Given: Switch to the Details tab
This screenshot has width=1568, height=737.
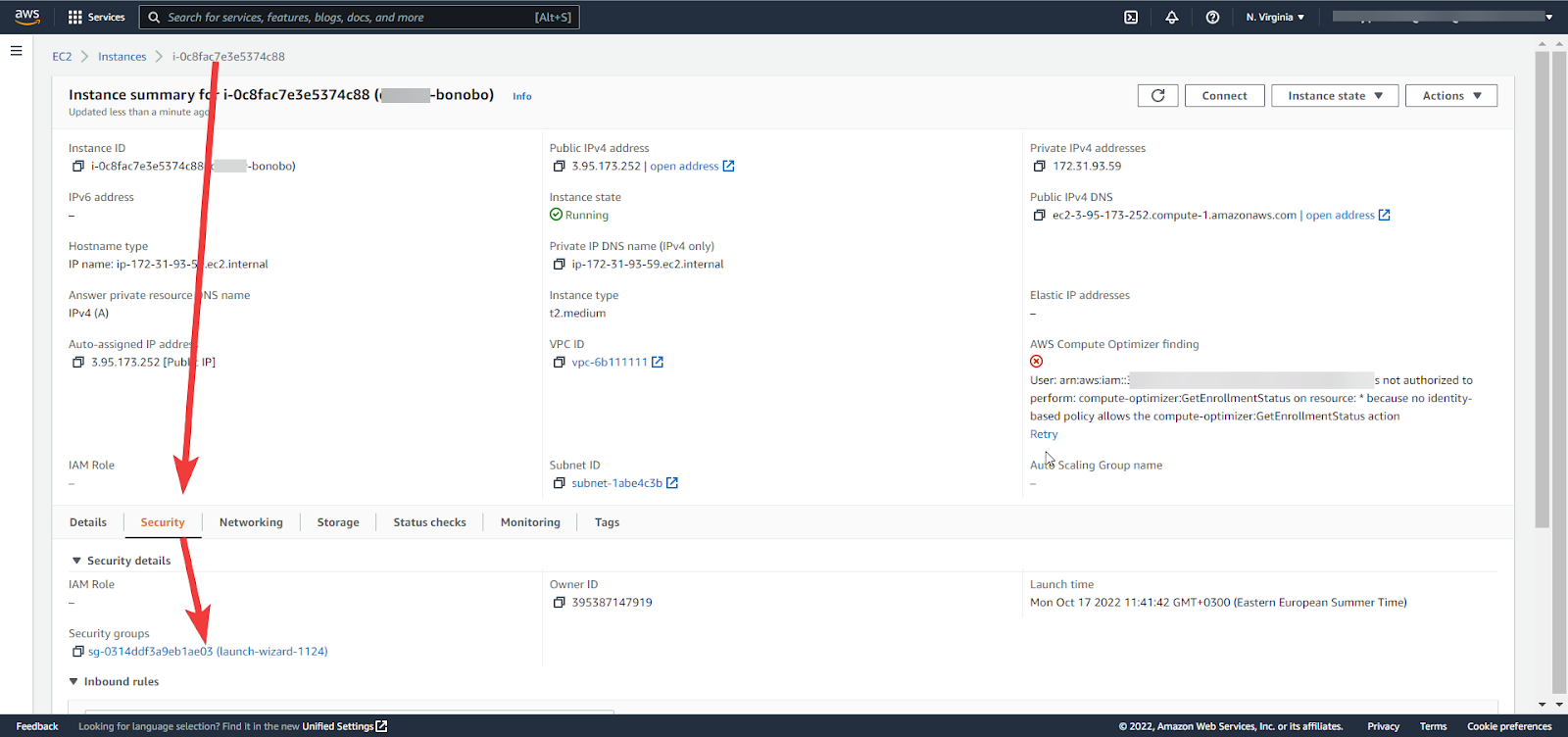Looking at the screenshot, I should pyautogui.click(x=88, y=522).
